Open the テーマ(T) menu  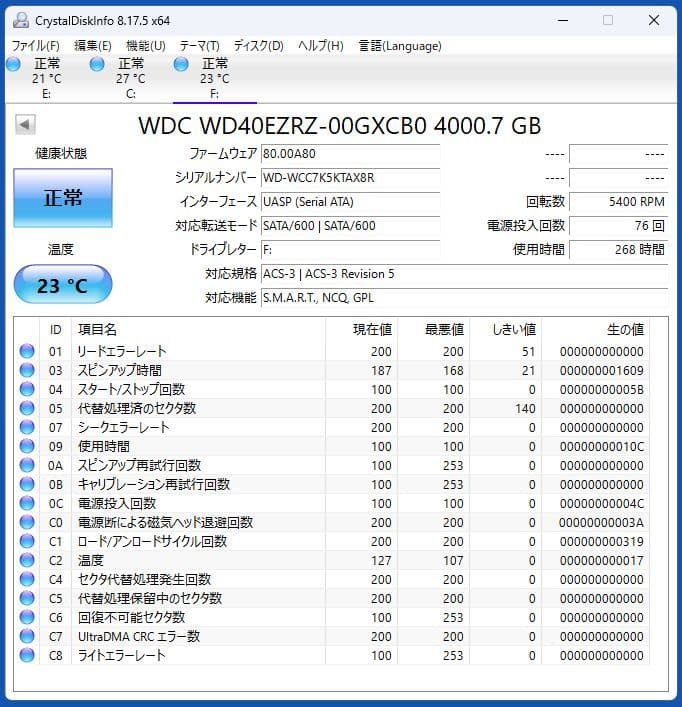[200, 46]
